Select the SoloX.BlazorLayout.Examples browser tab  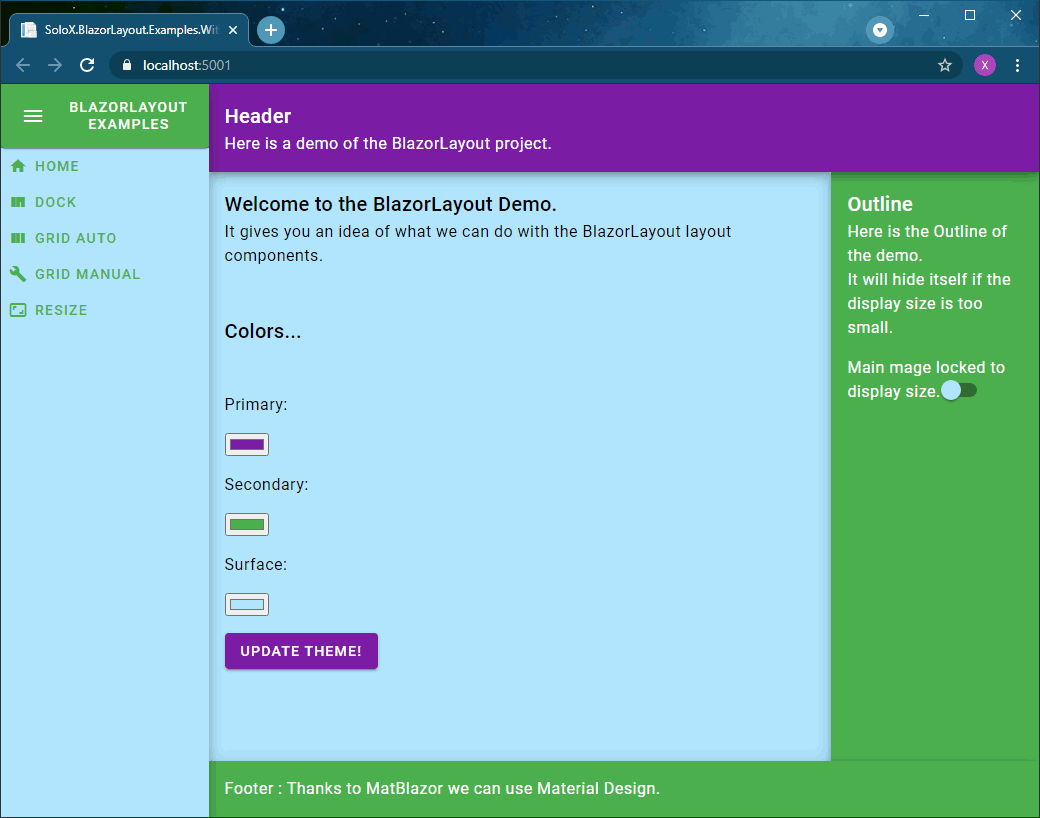129,30
